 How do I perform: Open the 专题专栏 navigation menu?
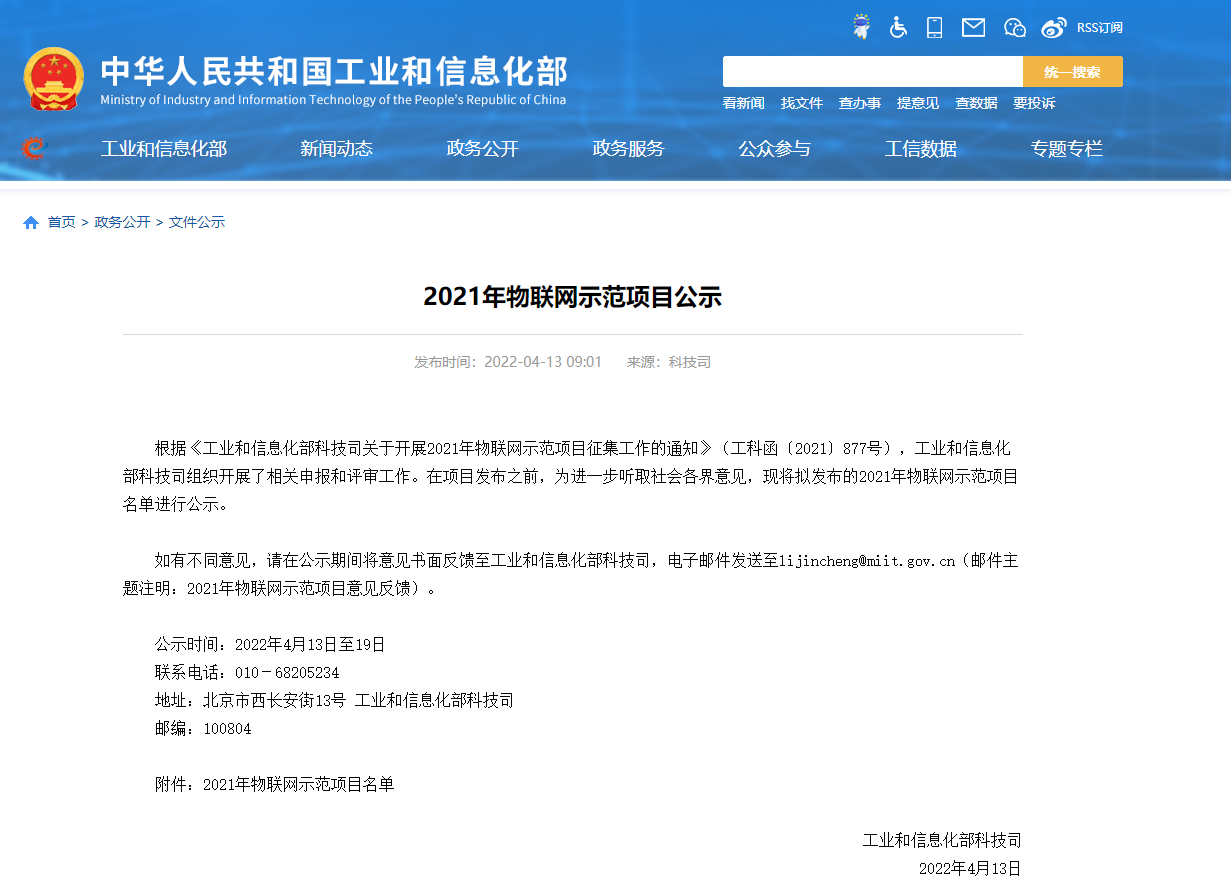pyautogui.click(x=1067, y=149)
